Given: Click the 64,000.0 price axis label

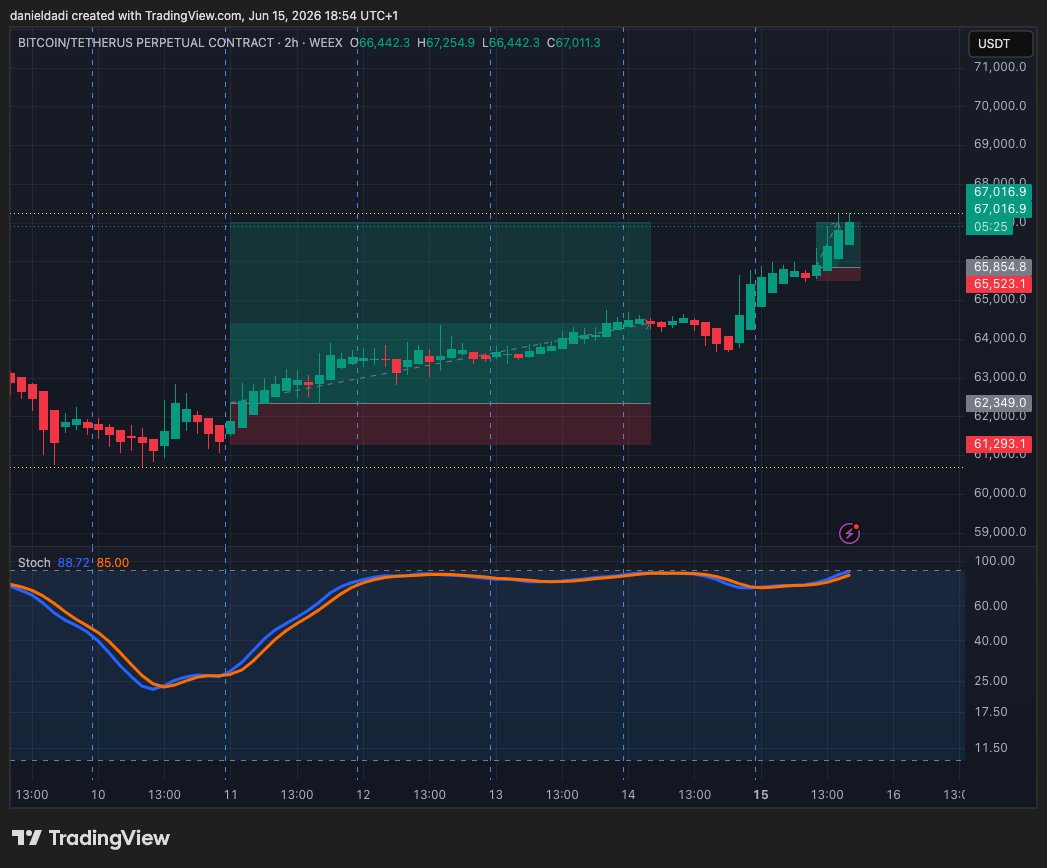Looking at the screenshot, I should coord(1000,338).
